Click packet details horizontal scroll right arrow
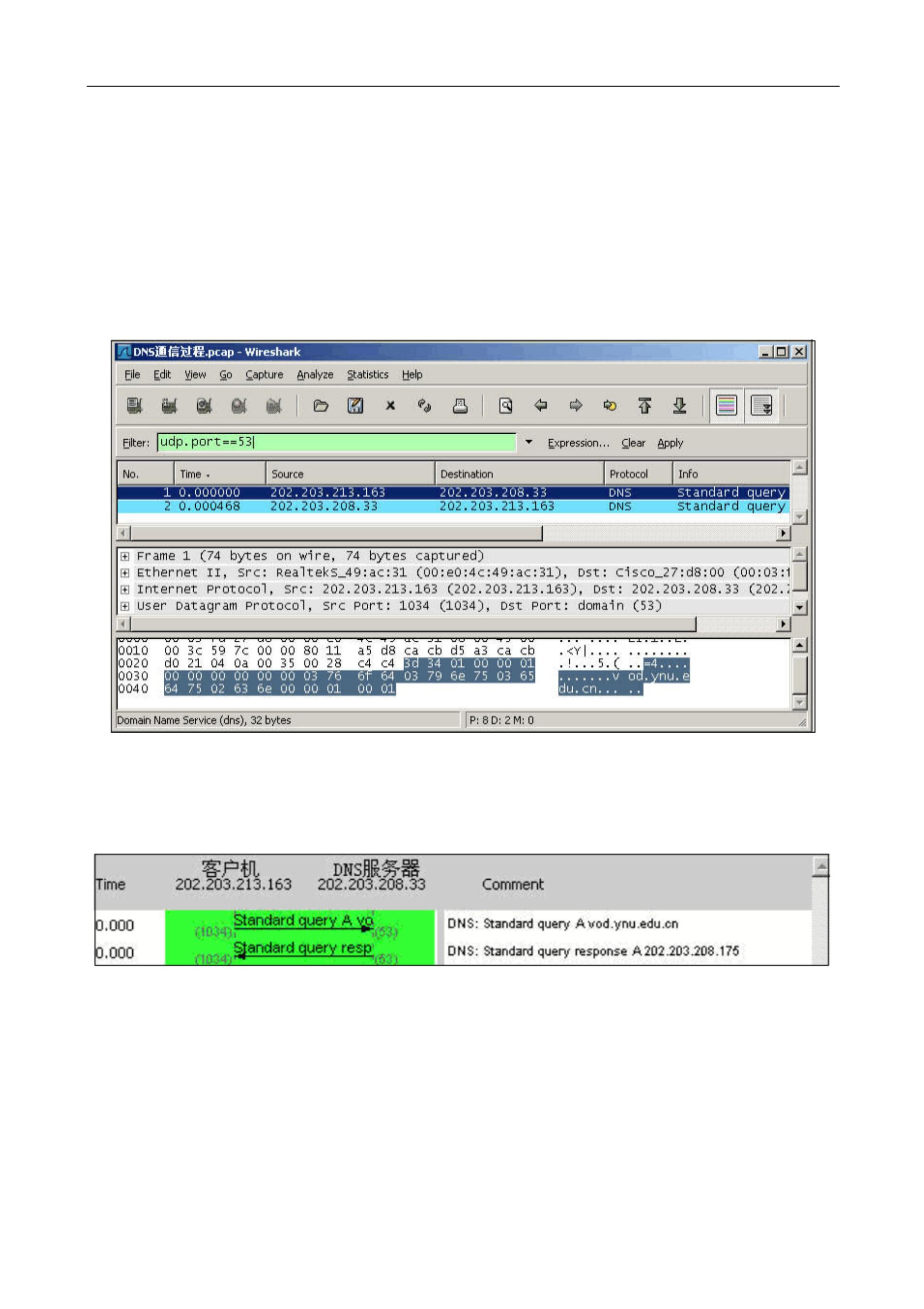This screenshot has height=1309, width=924. click(x=784, y=624)
